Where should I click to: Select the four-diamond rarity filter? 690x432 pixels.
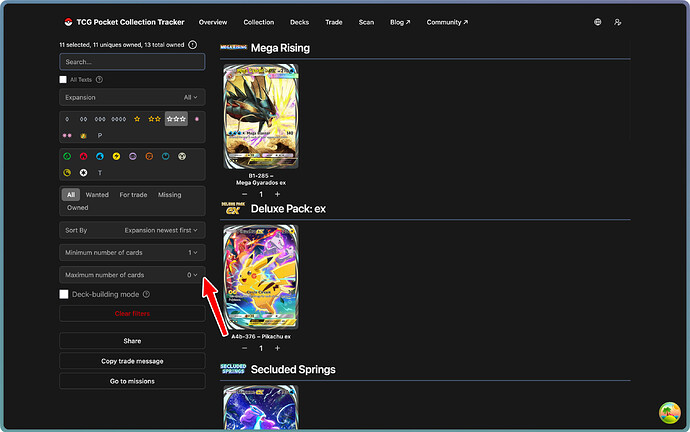pyautogui.click(x=118, y=119)
